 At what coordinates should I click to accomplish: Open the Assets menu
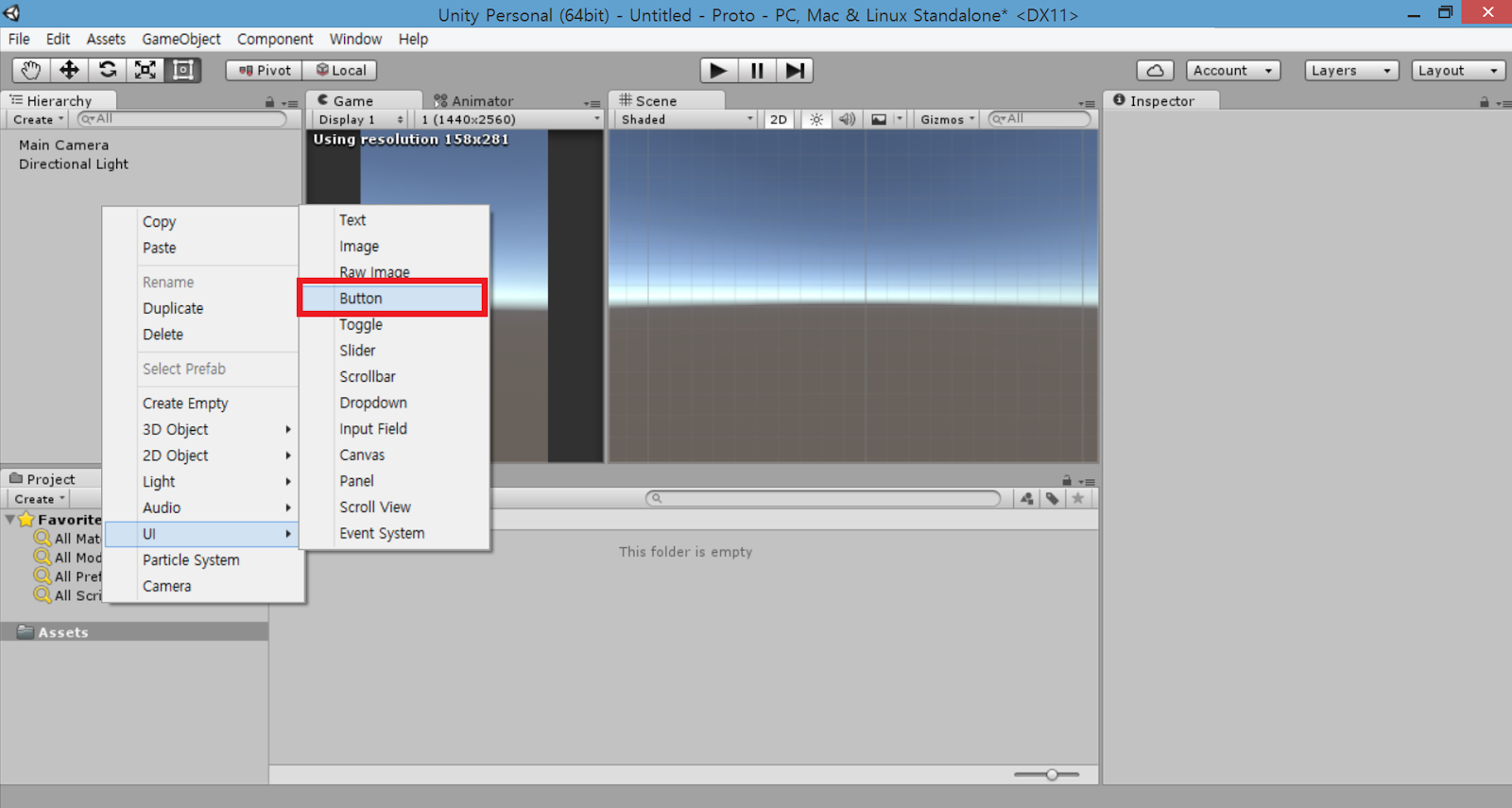106,39
